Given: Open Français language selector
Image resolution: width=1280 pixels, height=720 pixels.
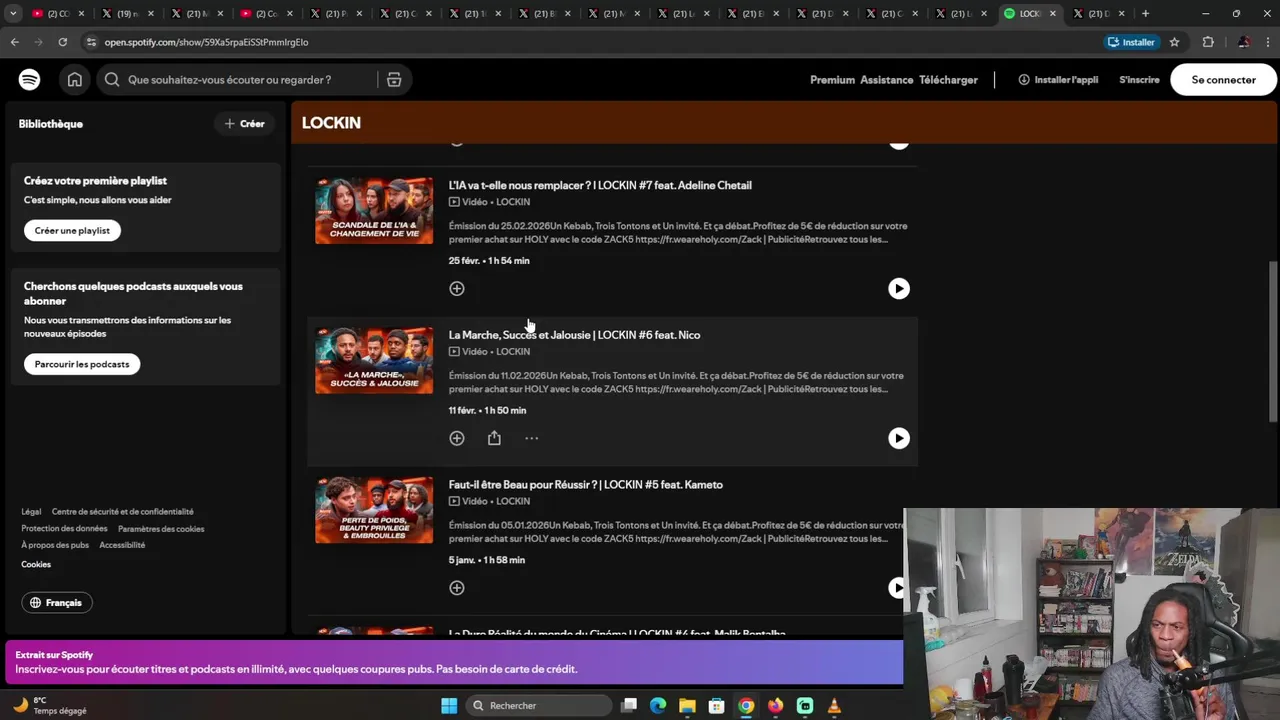Looking at the screenshot, I should coord(57,603).
